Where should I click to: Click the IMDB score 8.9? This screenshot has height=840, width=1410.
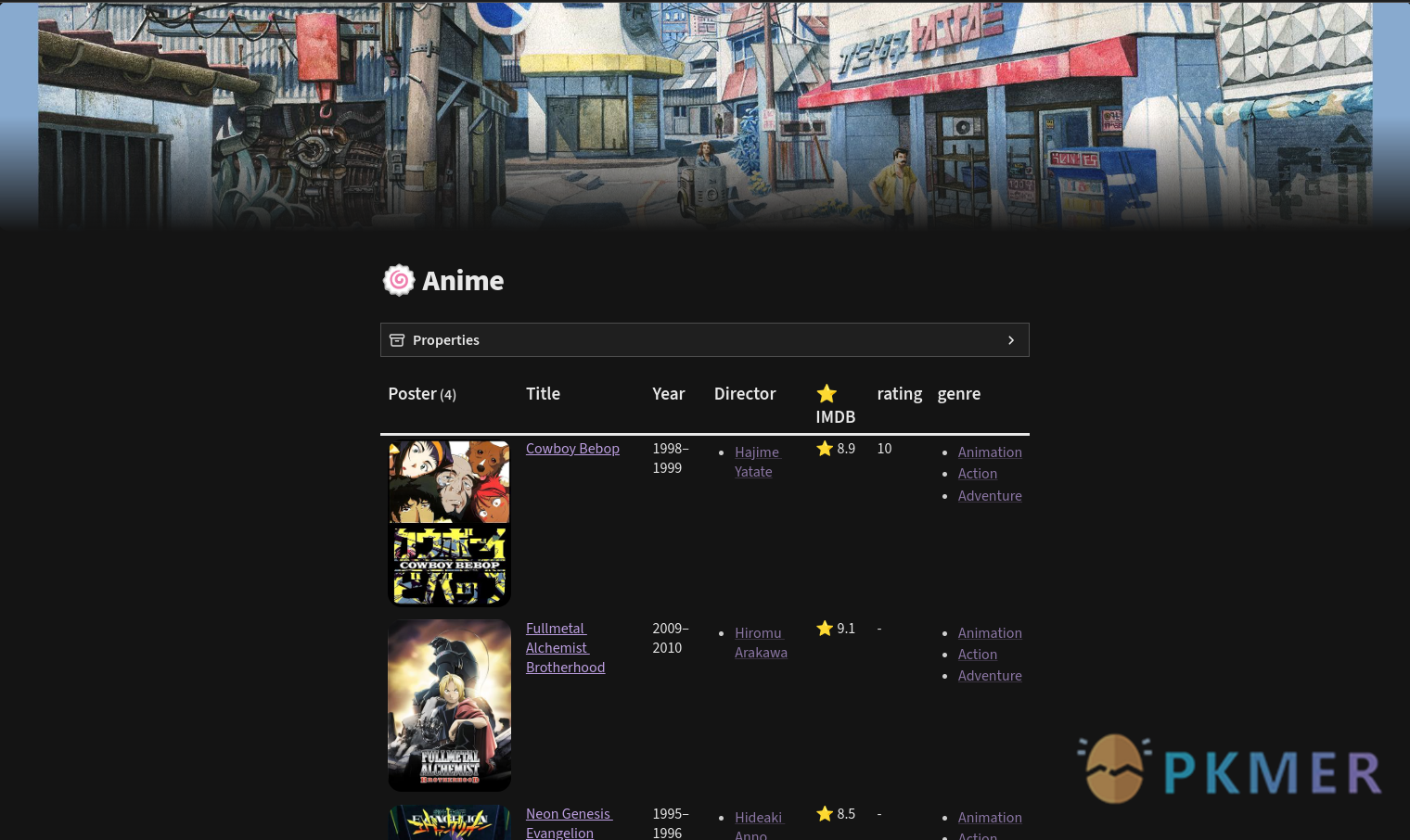tap(846, 449)
